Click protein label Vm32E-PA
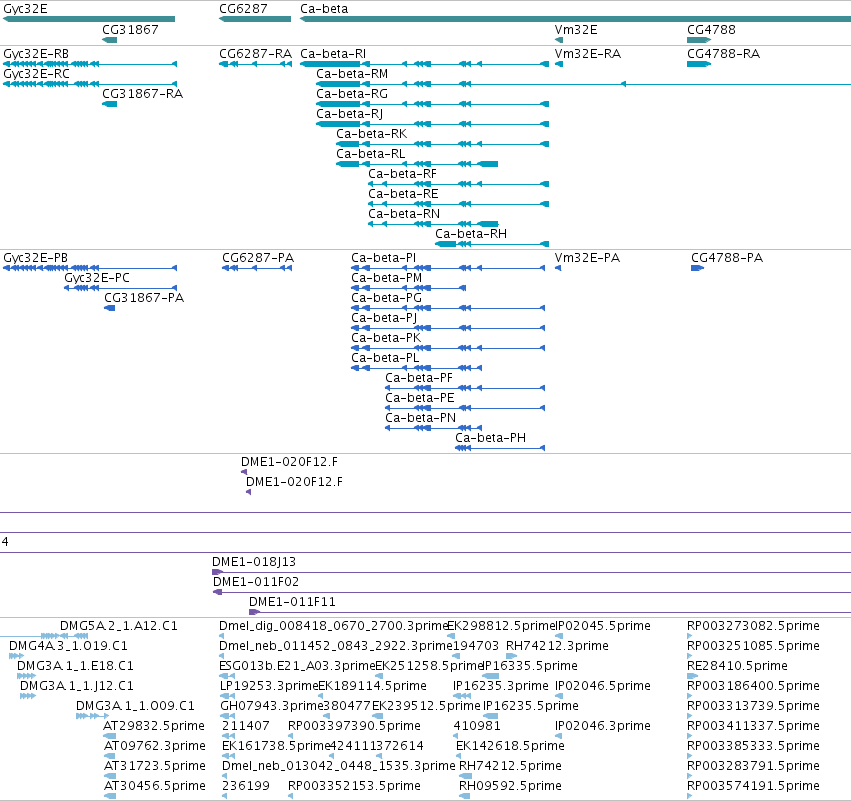Screen dimensions: 851x801 [587, 258]
